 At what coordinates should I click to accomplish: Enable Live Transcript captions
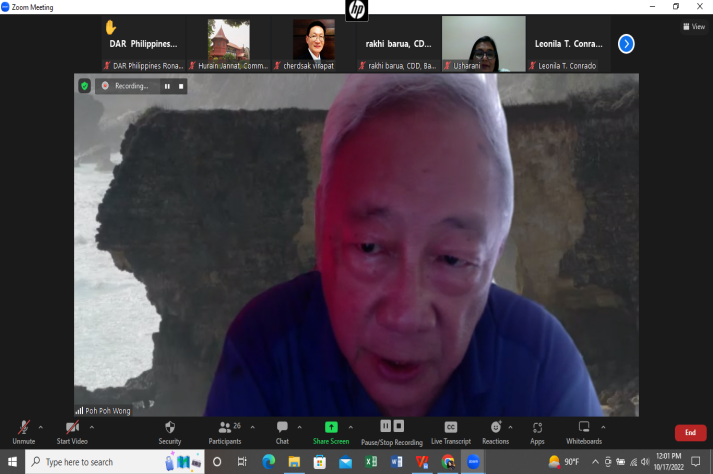click(x=450, y=428)
